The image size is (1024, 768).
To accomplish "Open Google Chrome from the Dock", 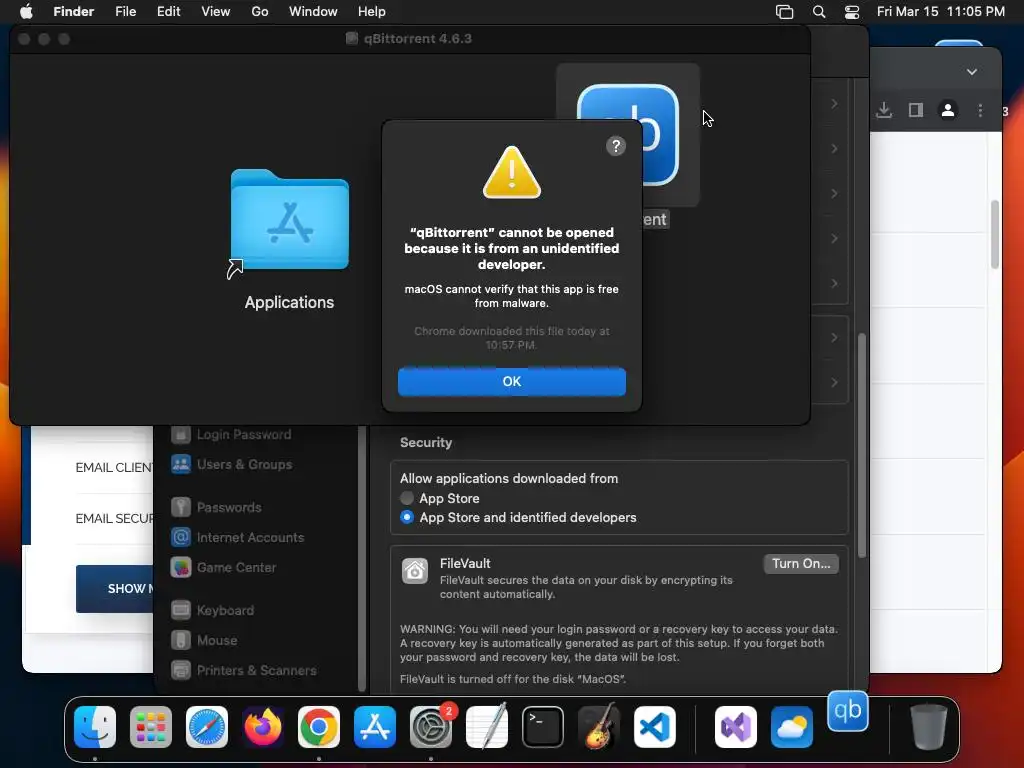I will coord(319,727).
